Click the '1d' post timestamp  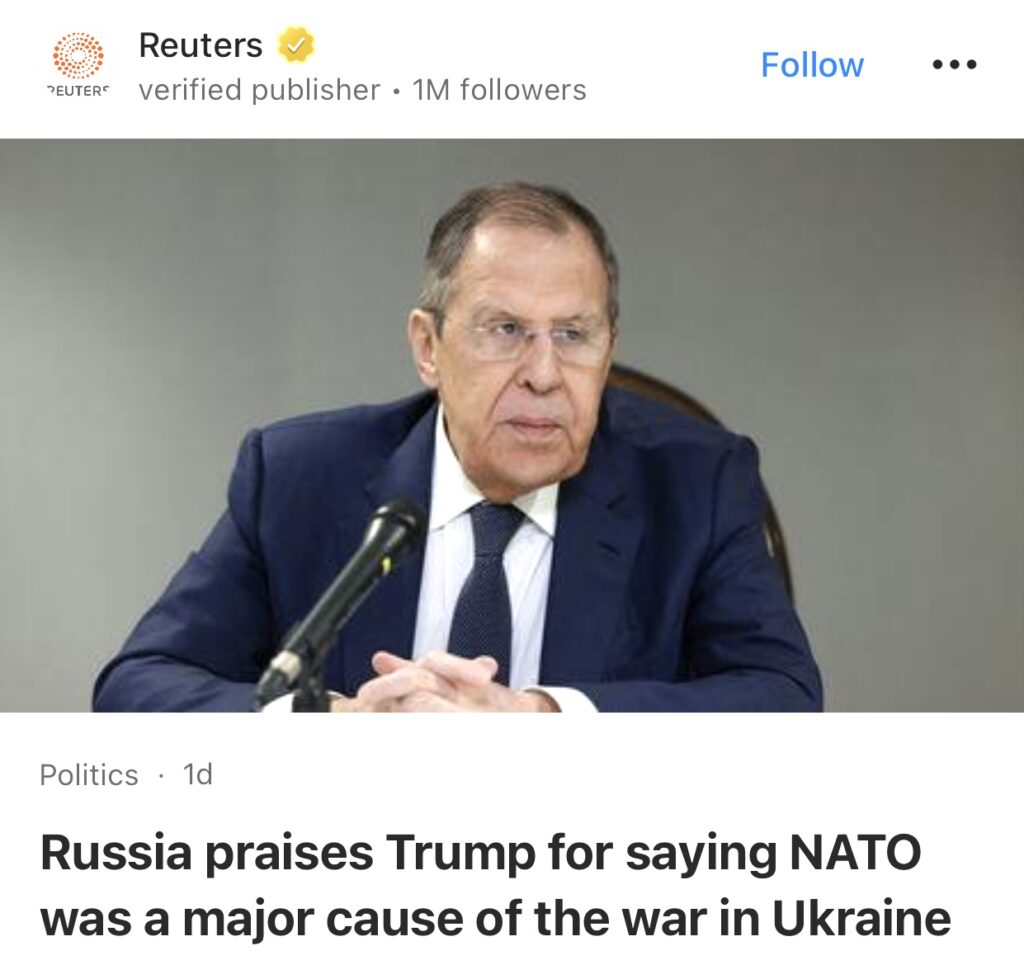(x=198, y=775)
